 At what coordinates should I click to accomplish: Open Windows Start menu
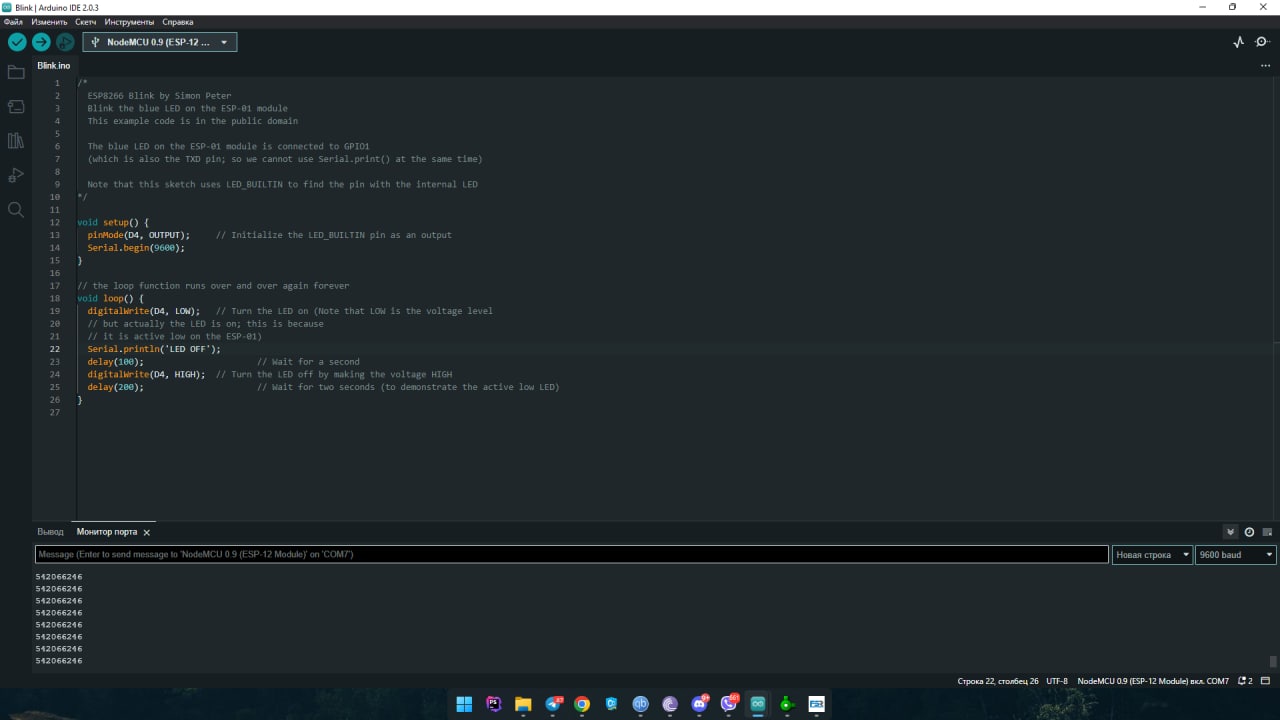coord(464,704)
